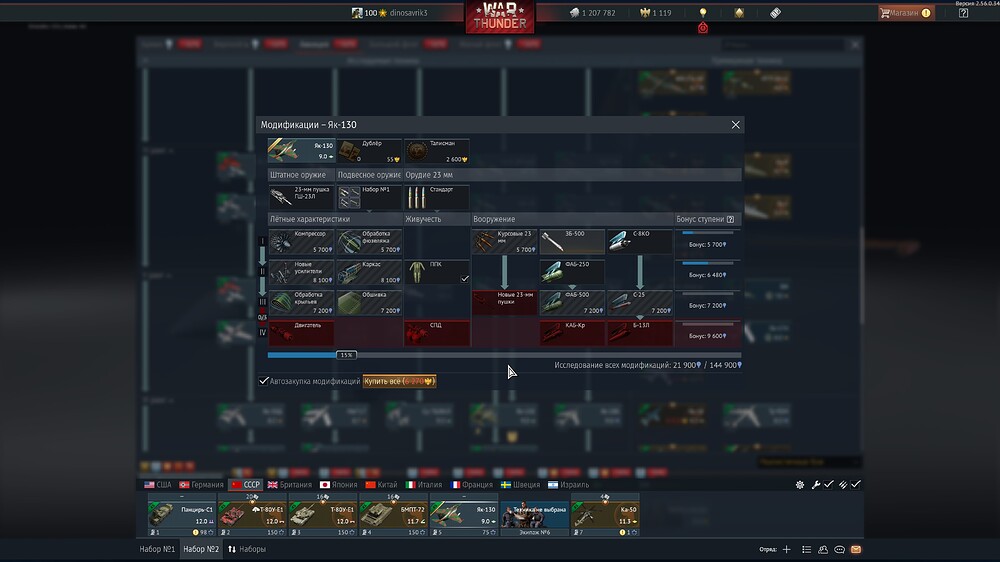Select the Новые усилители modification
Image resolution: width=1000 pixels, height=562 pixels.
301,272
